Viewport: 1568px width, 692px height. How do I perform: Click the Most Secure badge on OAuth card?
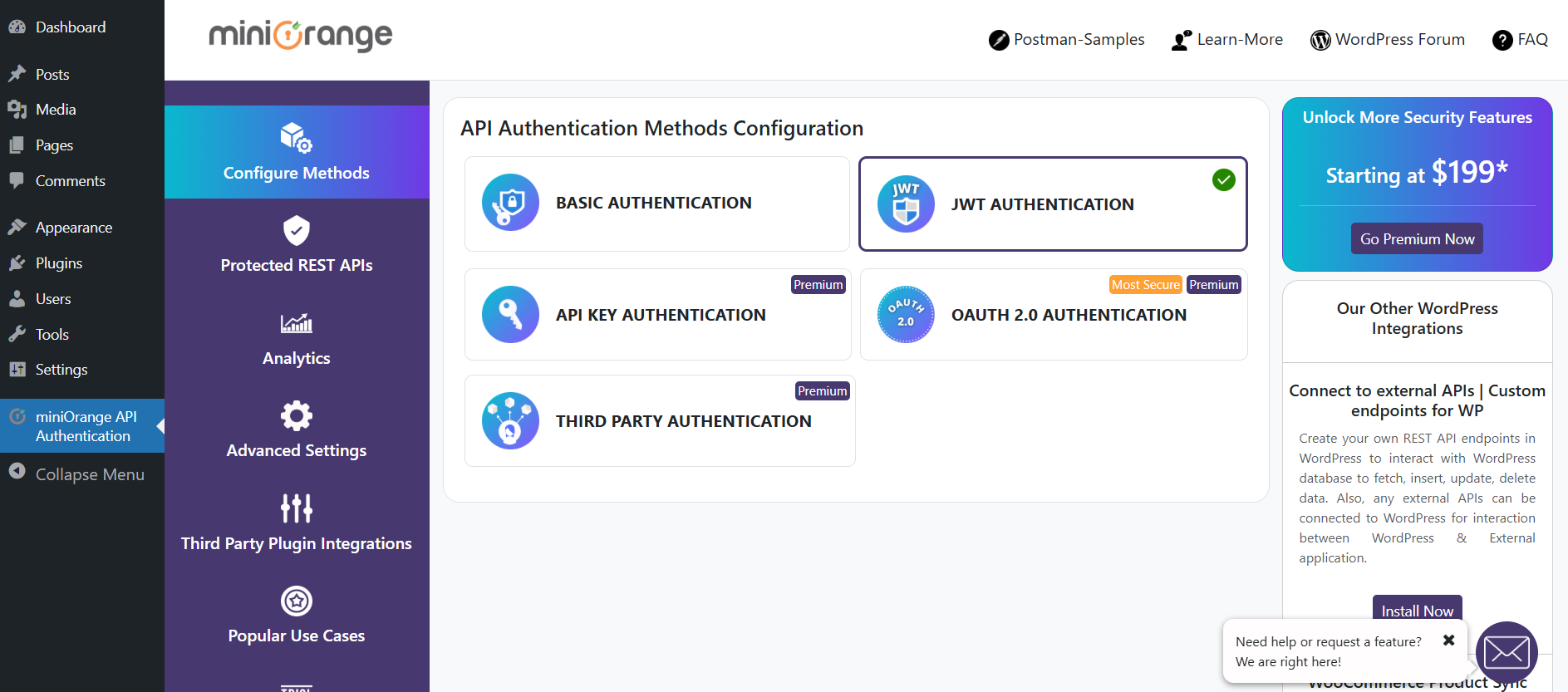point(1146,285)
